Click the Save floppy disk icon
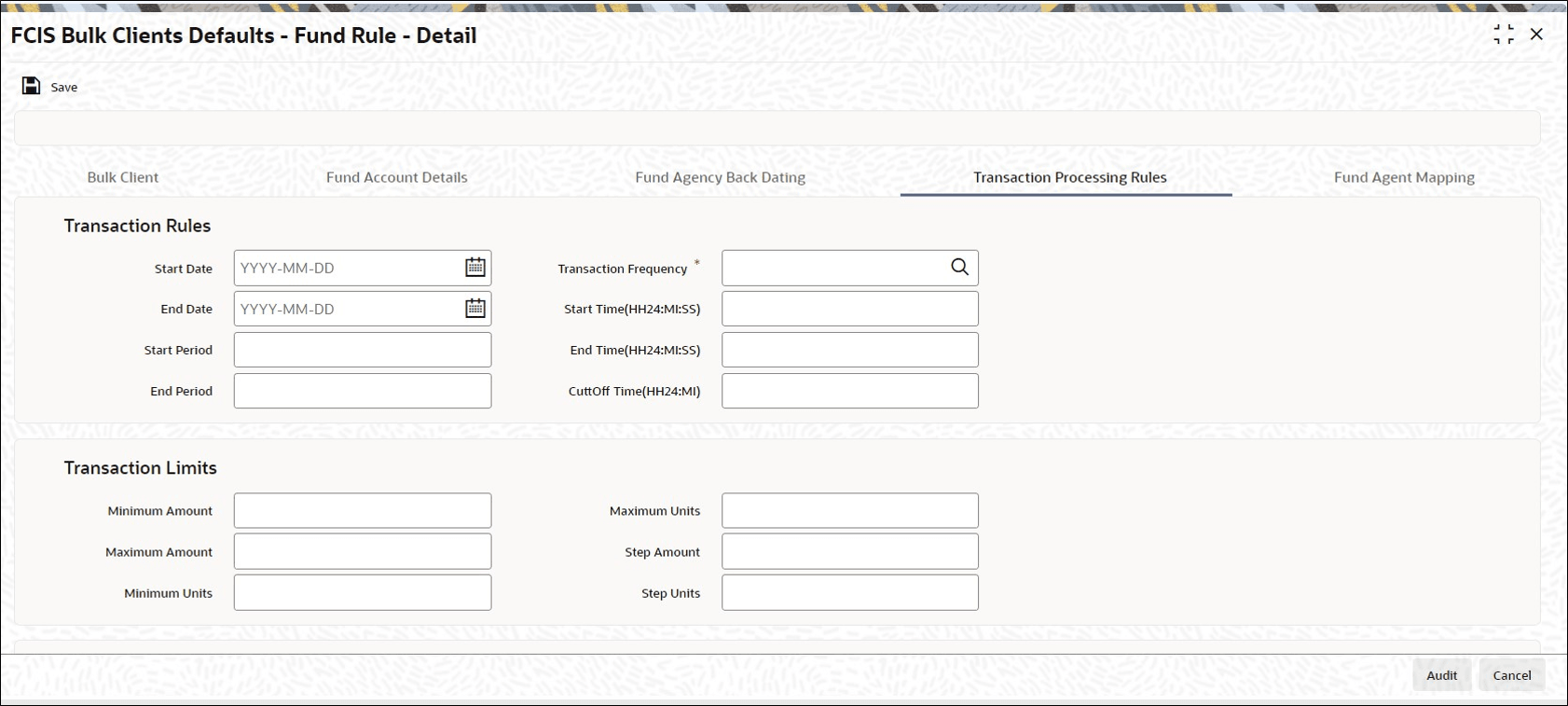The image size is (1568, 706). click(x=31, y=86)
